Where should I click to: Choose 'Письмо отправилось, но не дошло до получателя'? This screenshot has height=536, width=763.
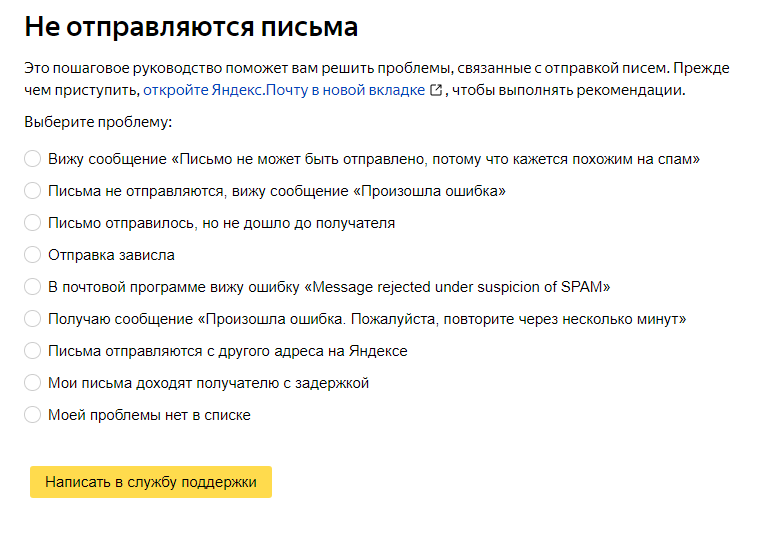click(x=33, y=223)
